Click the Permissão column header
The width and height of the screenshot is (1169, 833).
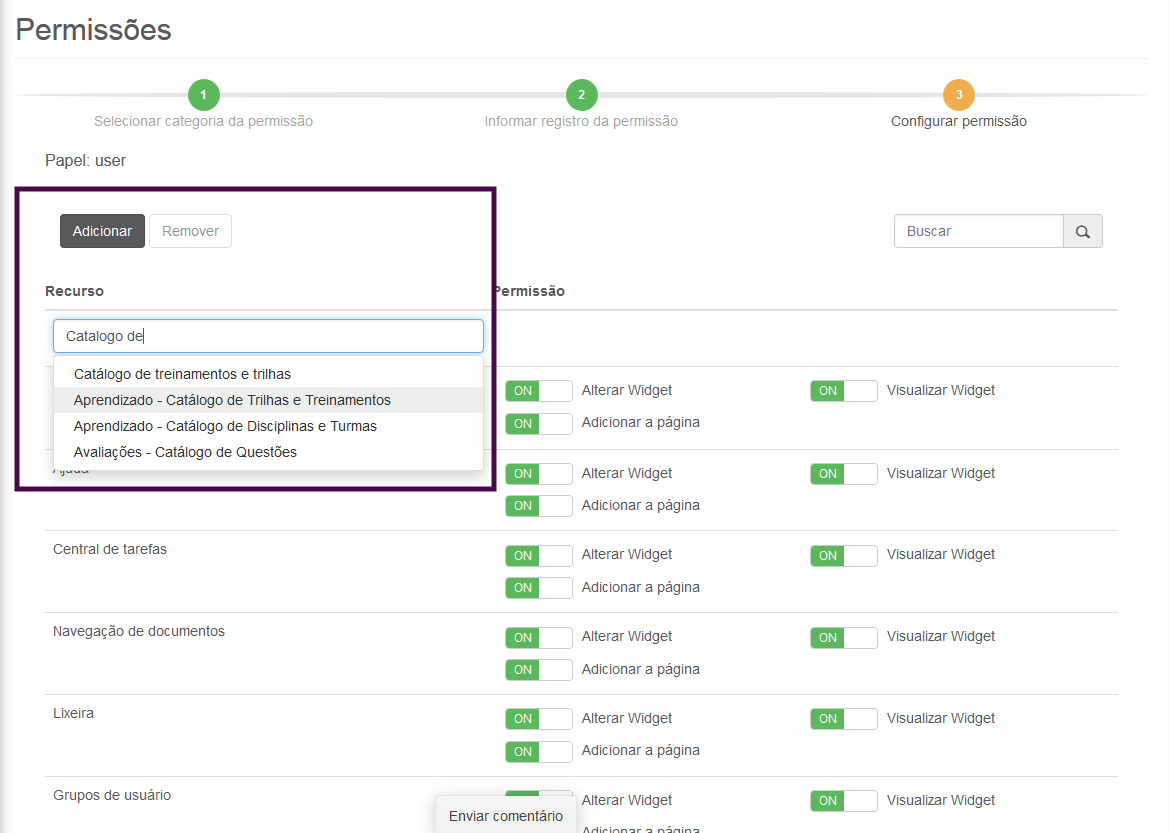click(x=529, y=291)
